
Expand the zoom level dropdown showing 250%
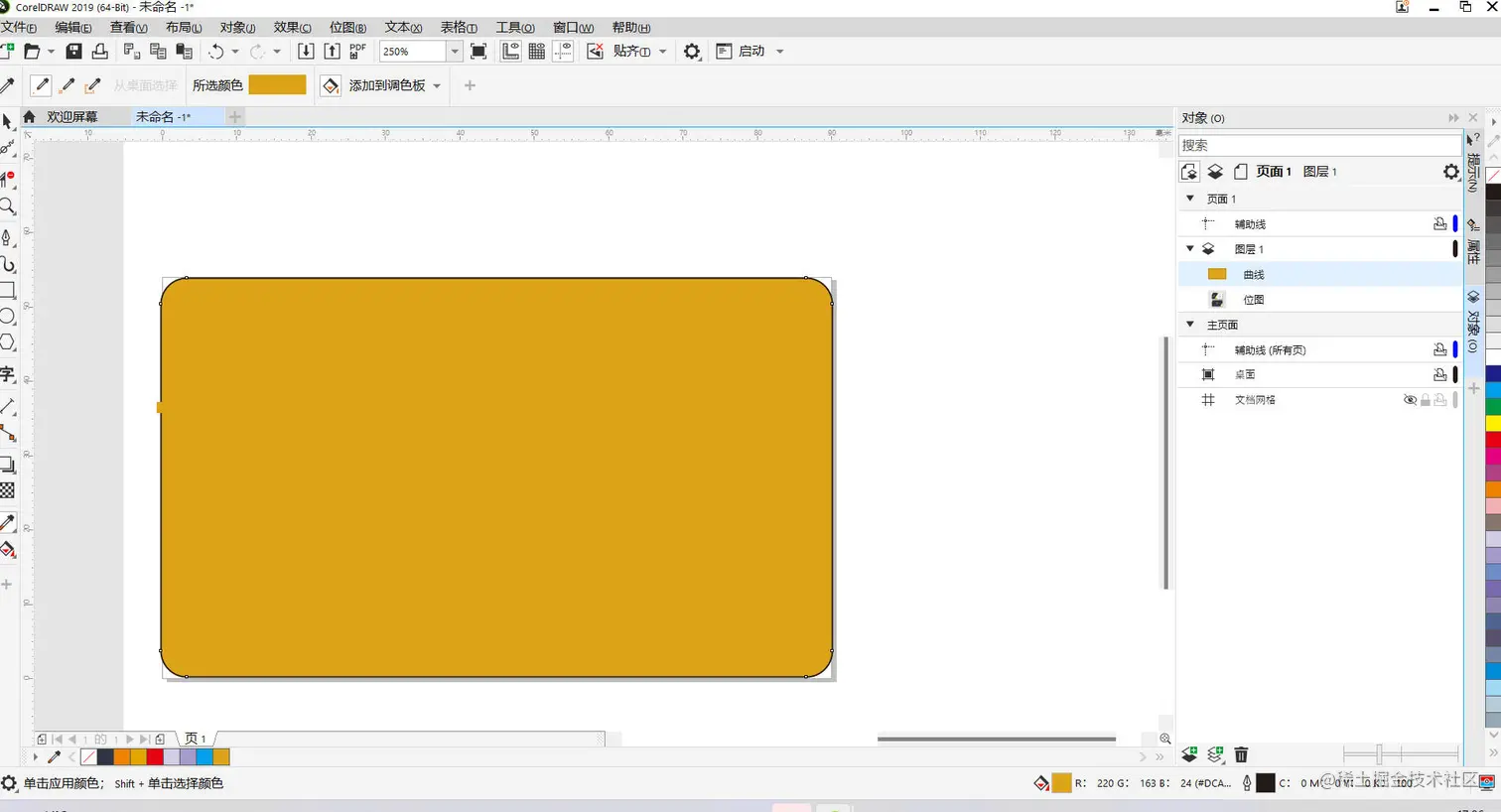click(455, 52)
